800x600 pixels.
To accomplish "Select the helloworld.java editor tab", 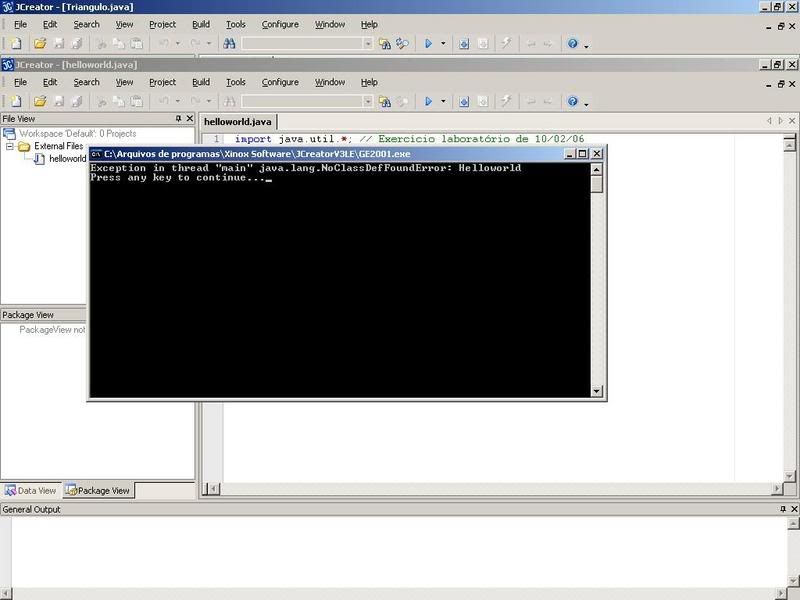I will point(237,121).
